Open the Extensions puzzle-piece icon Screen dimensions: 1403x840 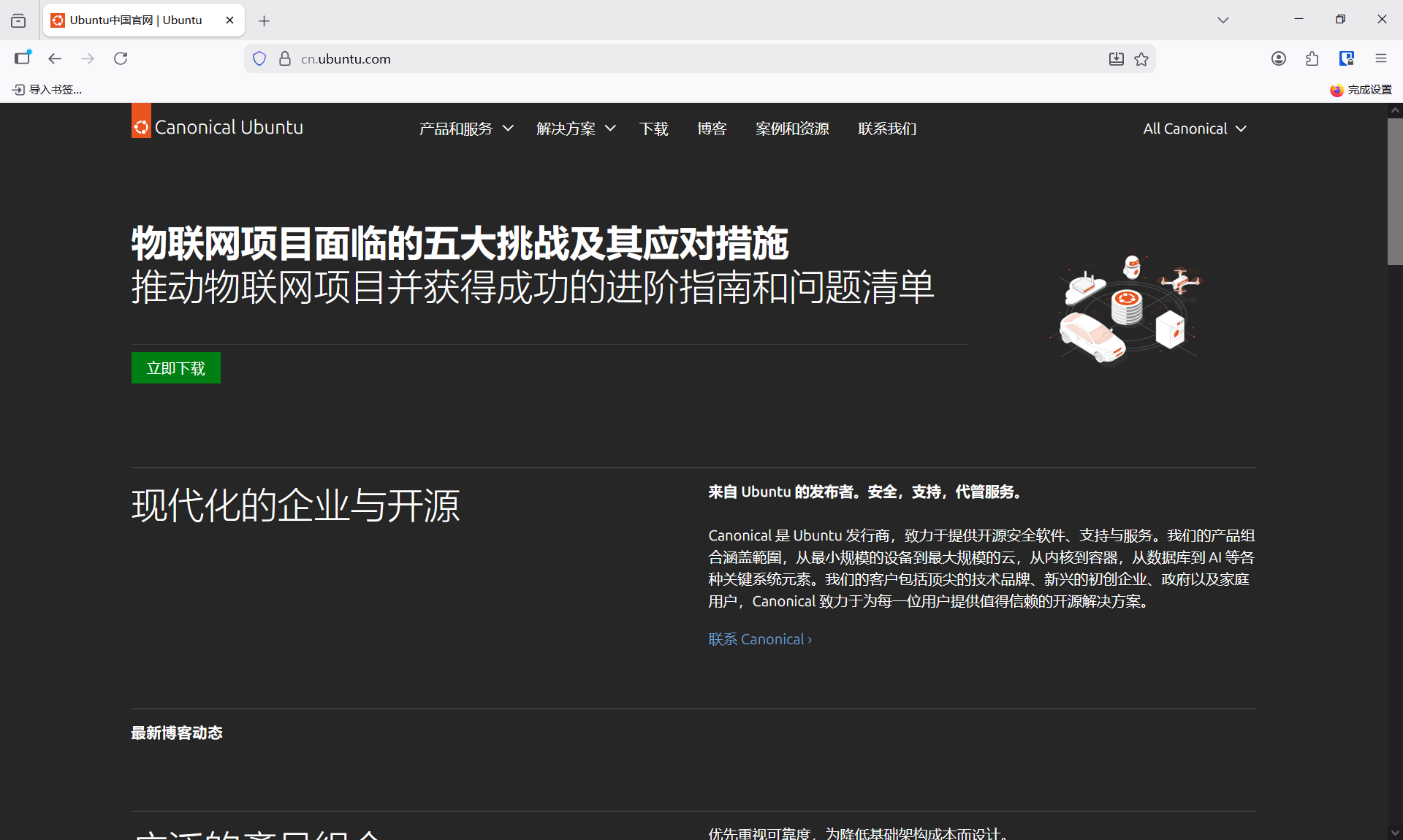click(x=1312, y=58)
